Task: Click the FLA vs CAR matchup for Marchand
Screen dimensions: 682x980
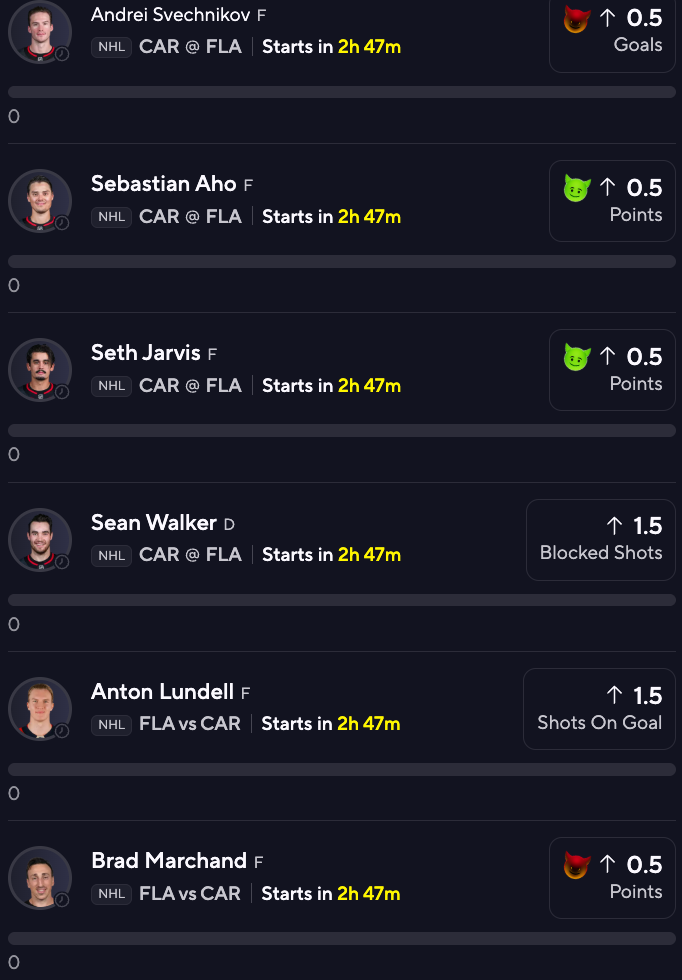Action: (x=190, y=894)
